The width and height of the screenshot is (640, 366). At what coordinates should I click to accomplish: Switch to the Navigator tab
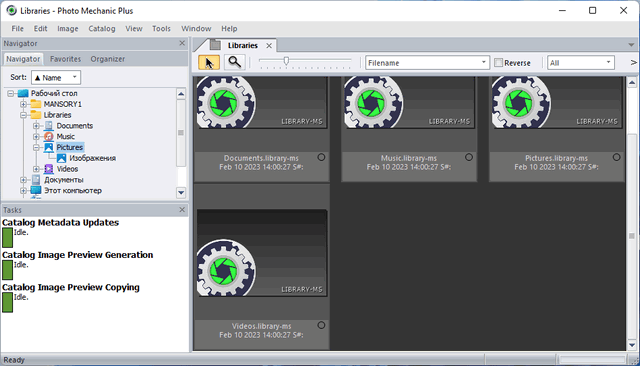tap(23, 59)
